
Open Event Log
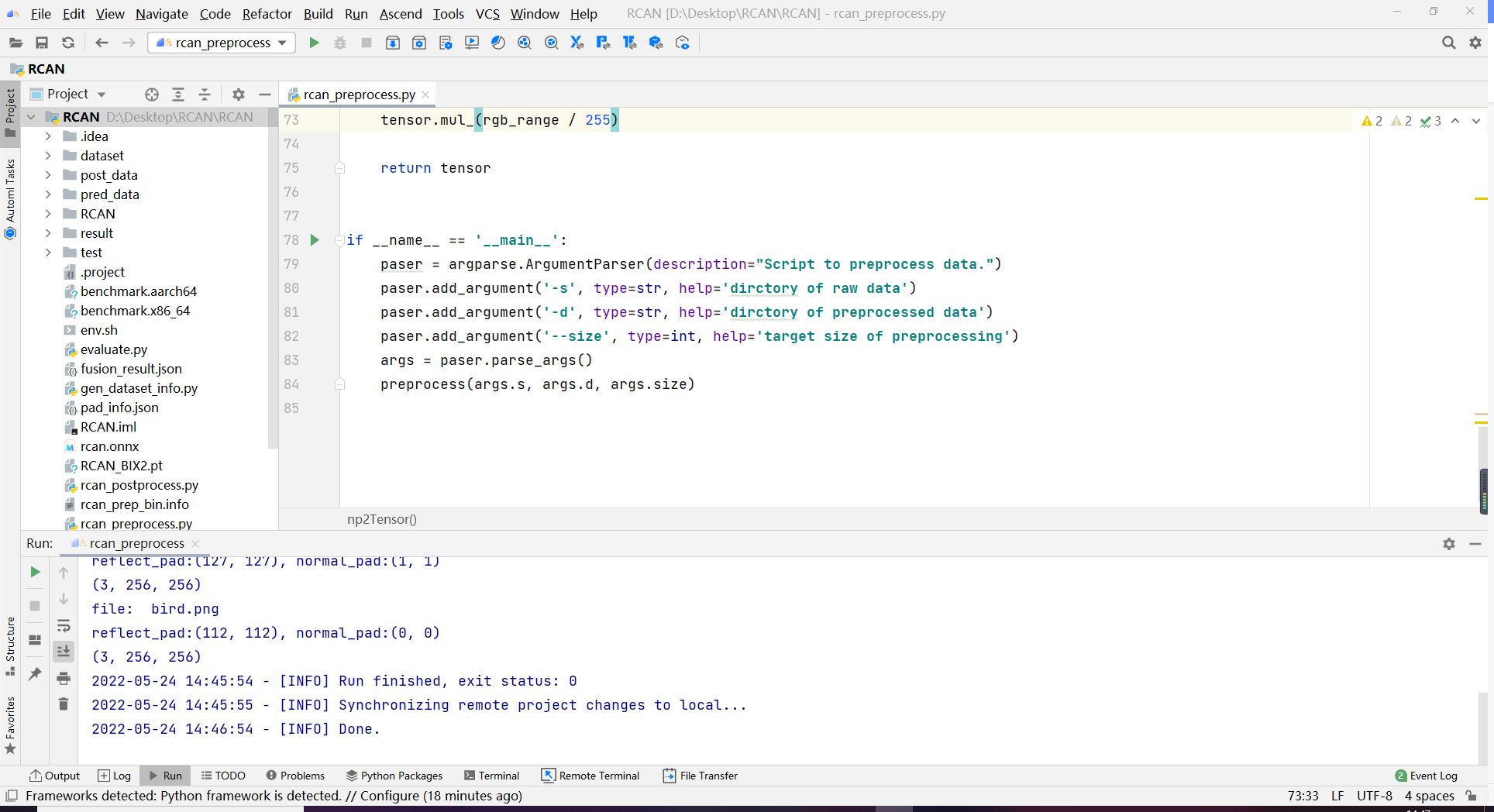1426,776
